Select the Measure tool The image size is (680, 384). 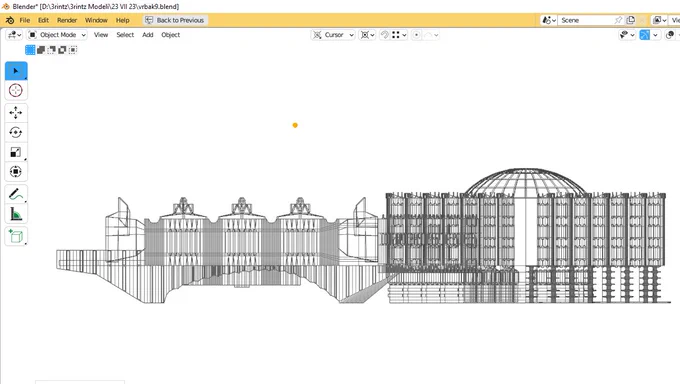click(16, 214)
